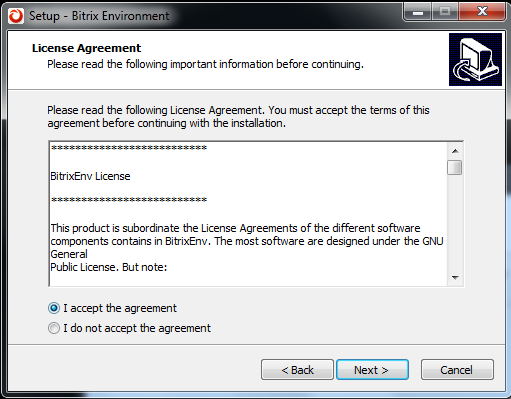Close the Bitrix Environment setup window

pyautogui.click(x=482, y=12)
